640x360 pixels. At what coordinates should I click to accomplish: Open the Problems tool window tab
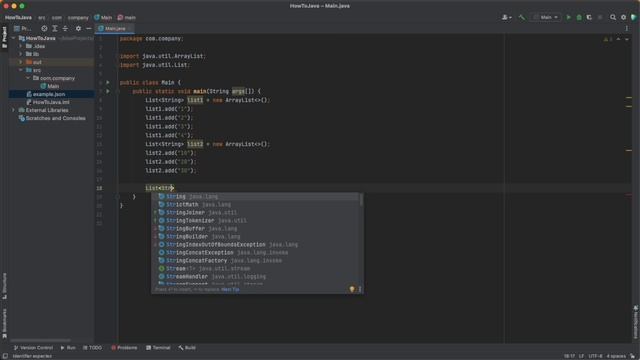click(x=124, y=348)
